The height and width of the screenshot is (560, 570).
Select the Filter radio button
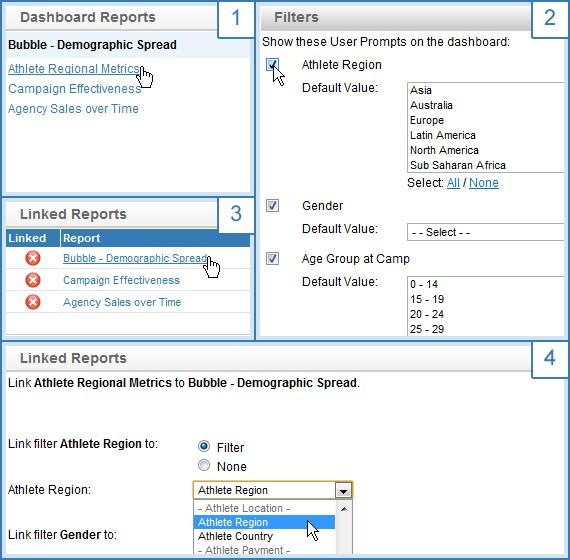[x=204, y=446]
